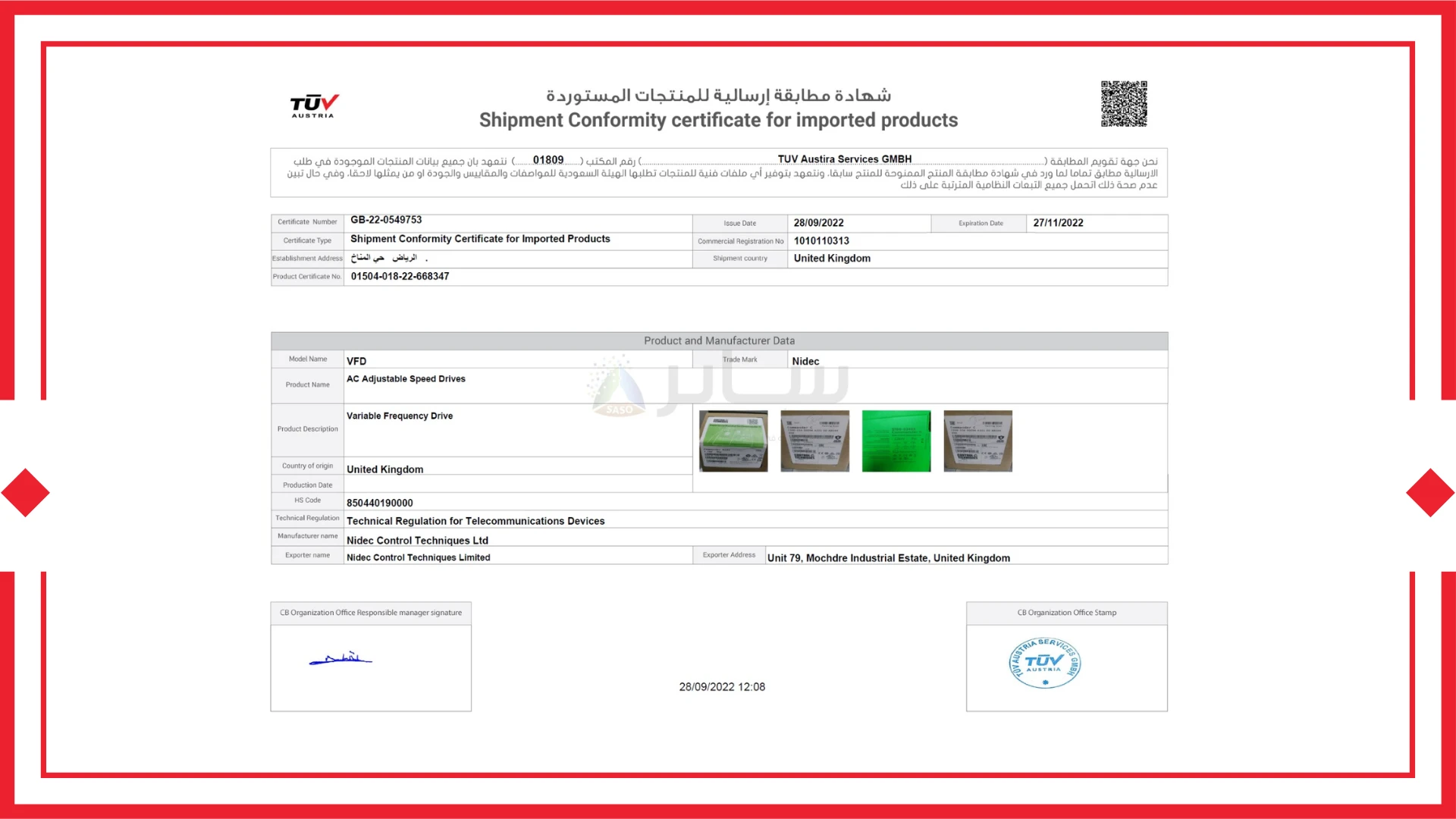This screenshot has height=819, width=1456.
Task: Open the first product photo thumbnail
Action: [x=733, y=441]
